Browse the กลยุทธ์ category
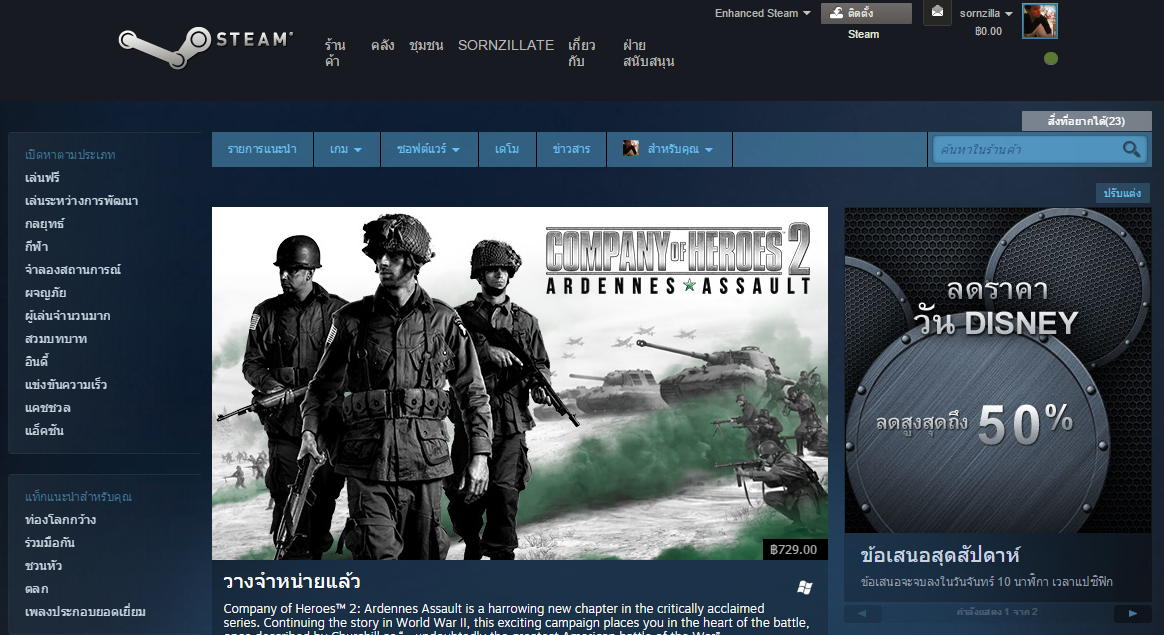The width and height of the screenshot is (1164, 635). click(45, 224)
